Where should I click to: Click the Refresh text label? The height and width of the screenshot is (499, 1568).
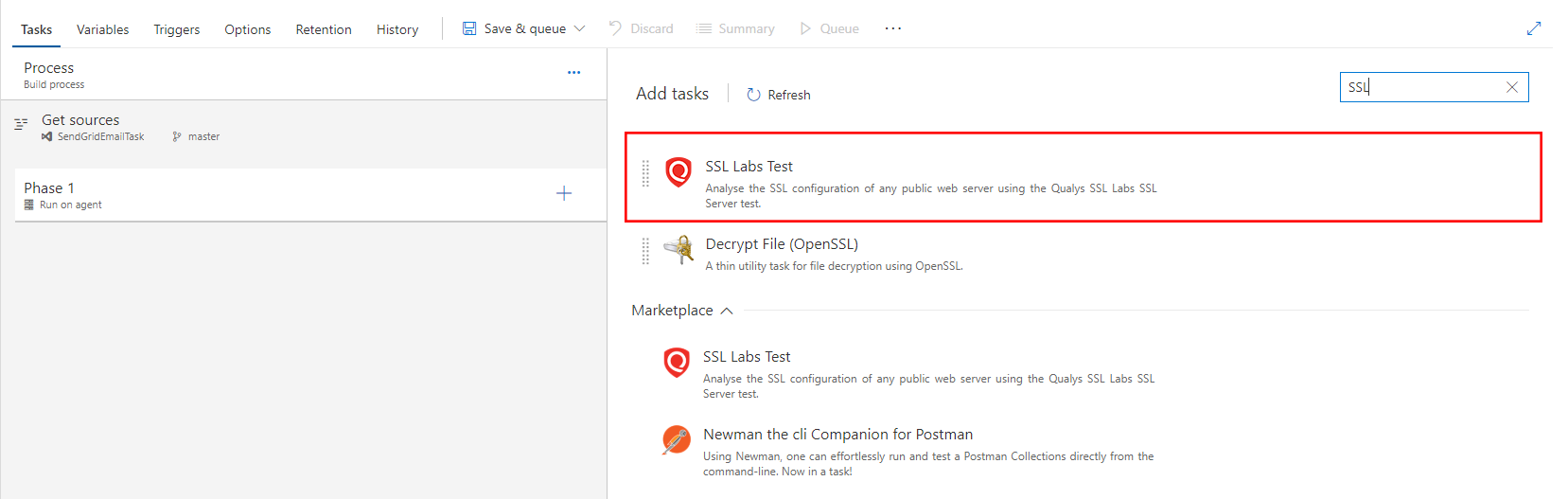click(x=789, y=95)
